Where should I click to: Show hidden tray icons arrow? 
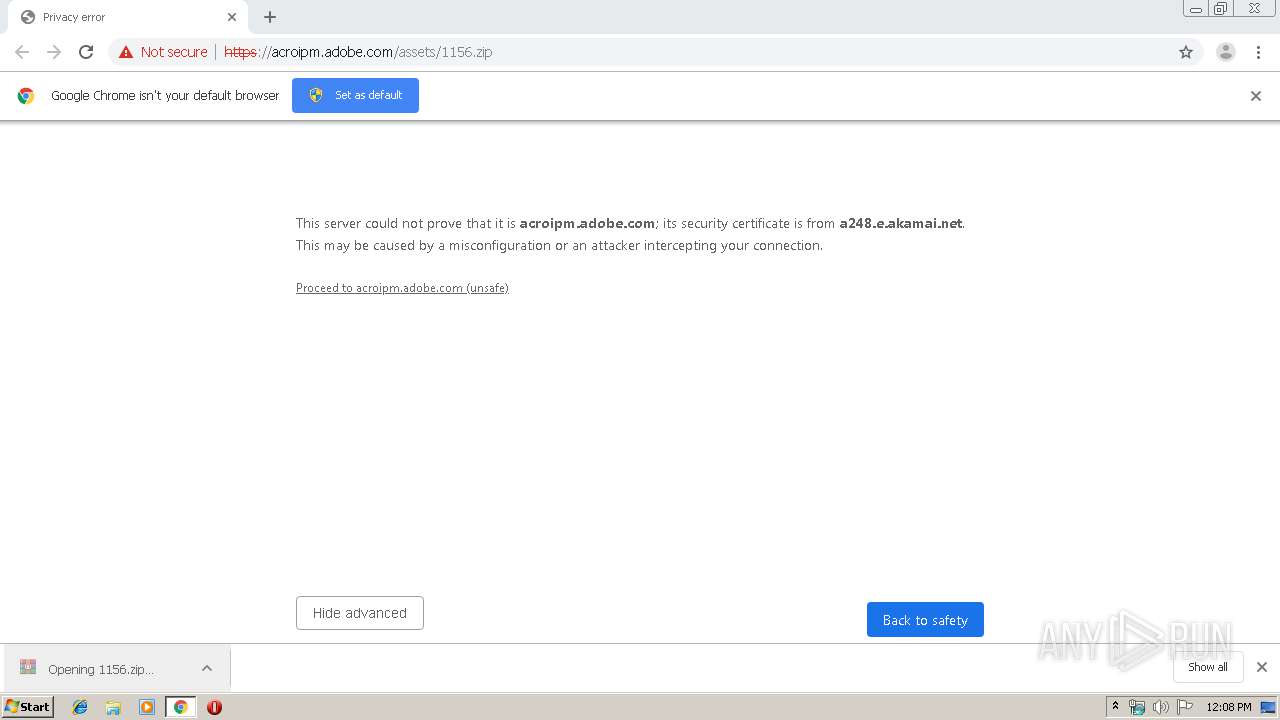[x=1115, y=707]
